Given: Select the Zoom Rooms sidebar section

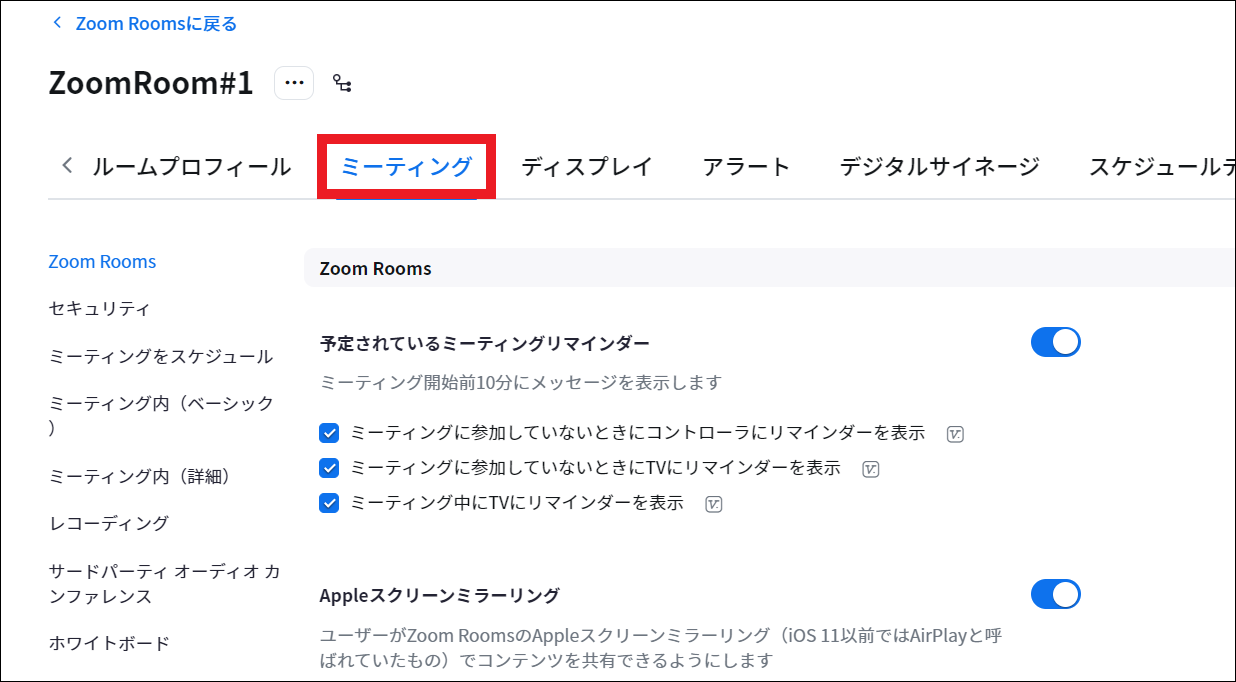Looking at the screenshot, I should (x=103, y=262).
